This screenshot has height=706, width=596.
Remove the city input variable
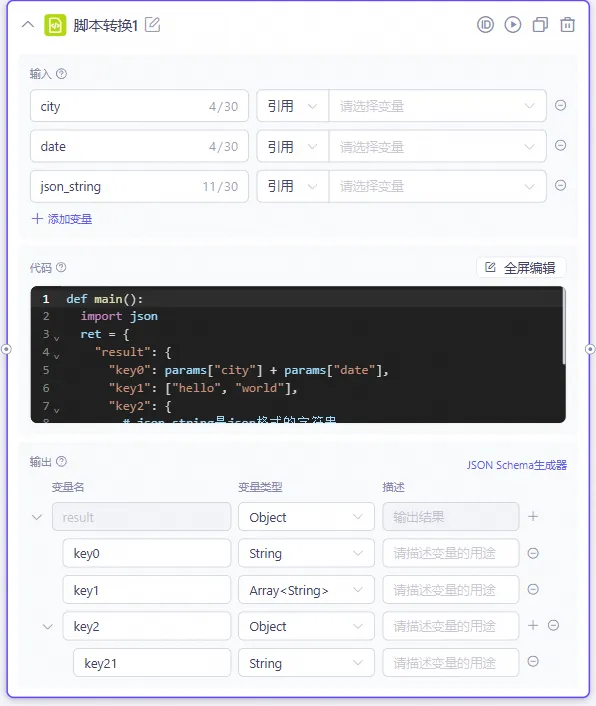560,105
